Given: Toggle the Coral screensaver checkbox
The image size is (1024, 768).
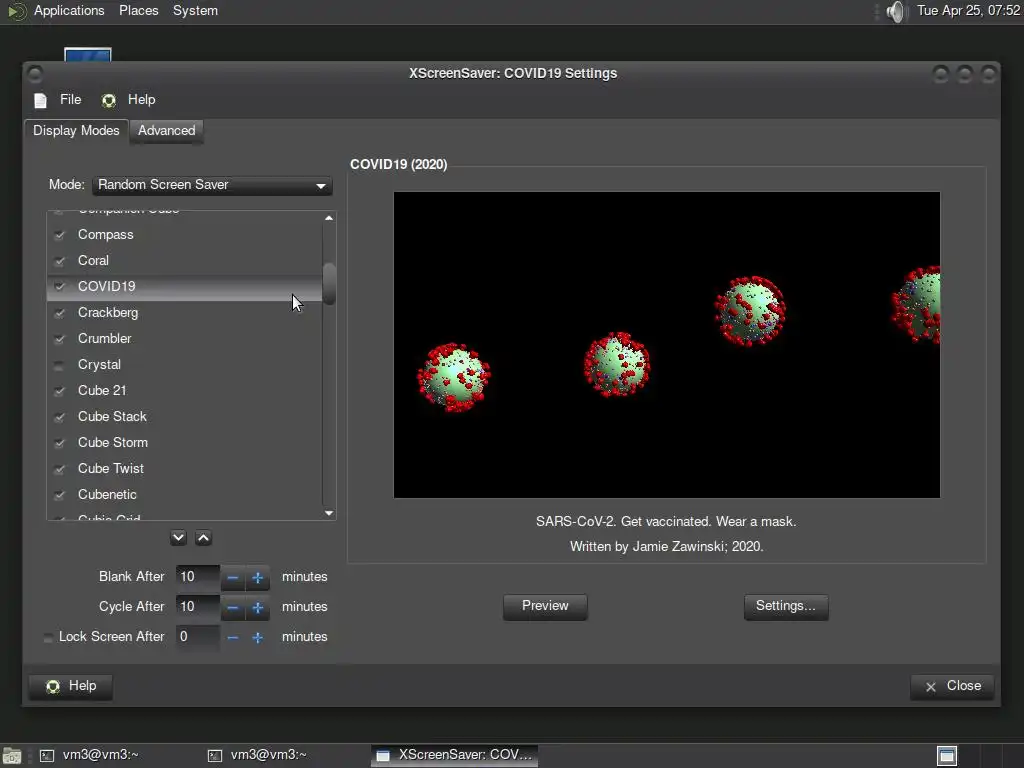Looking at the screenshot, I should pos(59,261).
